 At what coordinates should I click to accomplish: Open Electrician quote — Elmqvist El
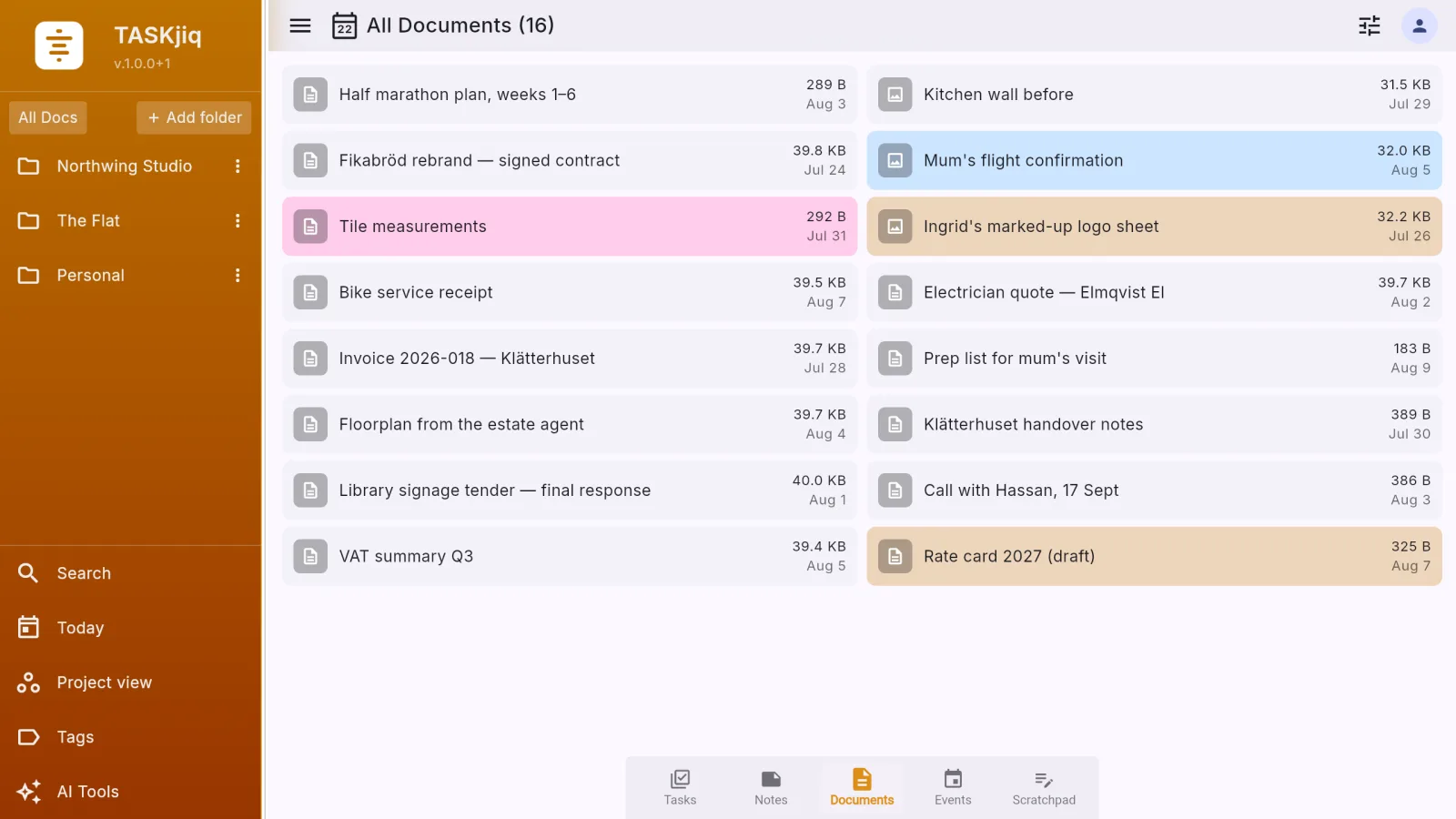1154,292
